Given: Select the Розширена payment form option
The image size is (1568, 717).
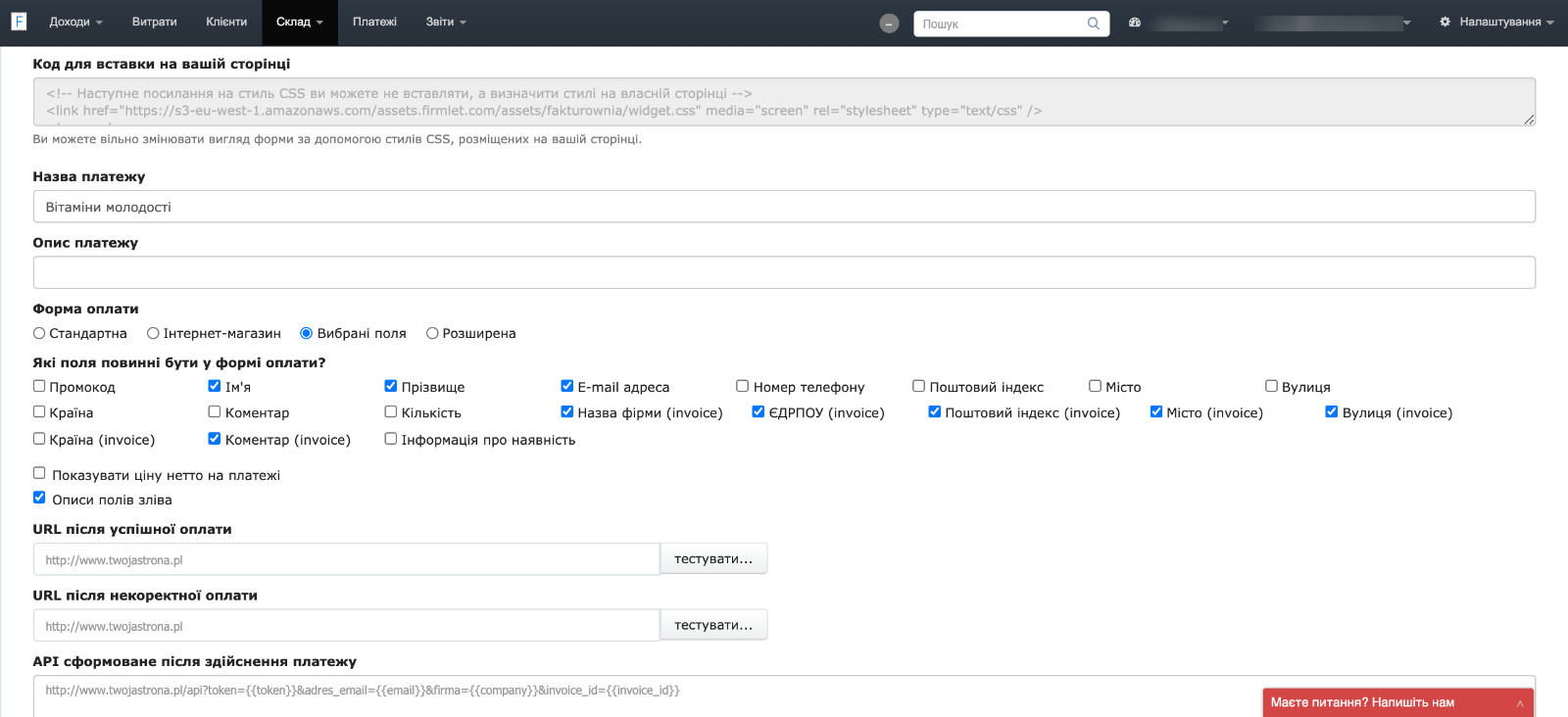Looking at the screenshot, I should click(432, 333).
